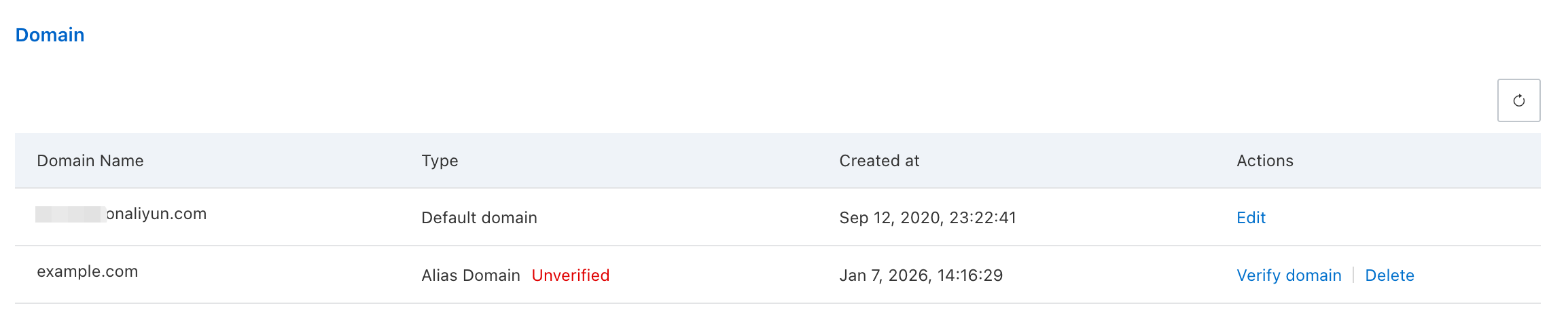Screen dimensions: 1568x327
Task: Click the divider between Verify domain and Delete
Action: [x=1353, y=275]
